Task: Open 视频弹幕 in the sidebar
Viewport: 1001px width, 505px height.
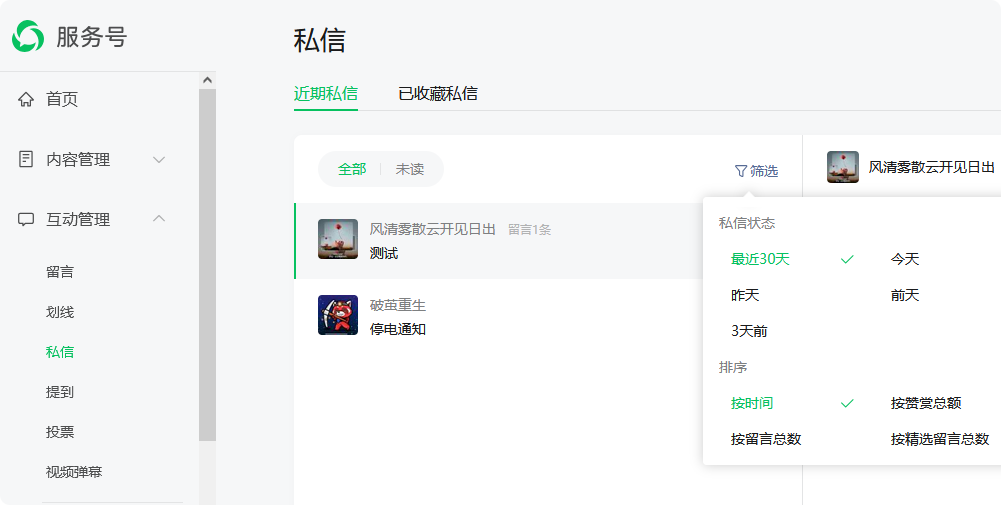Action: (x=74, y=472)
